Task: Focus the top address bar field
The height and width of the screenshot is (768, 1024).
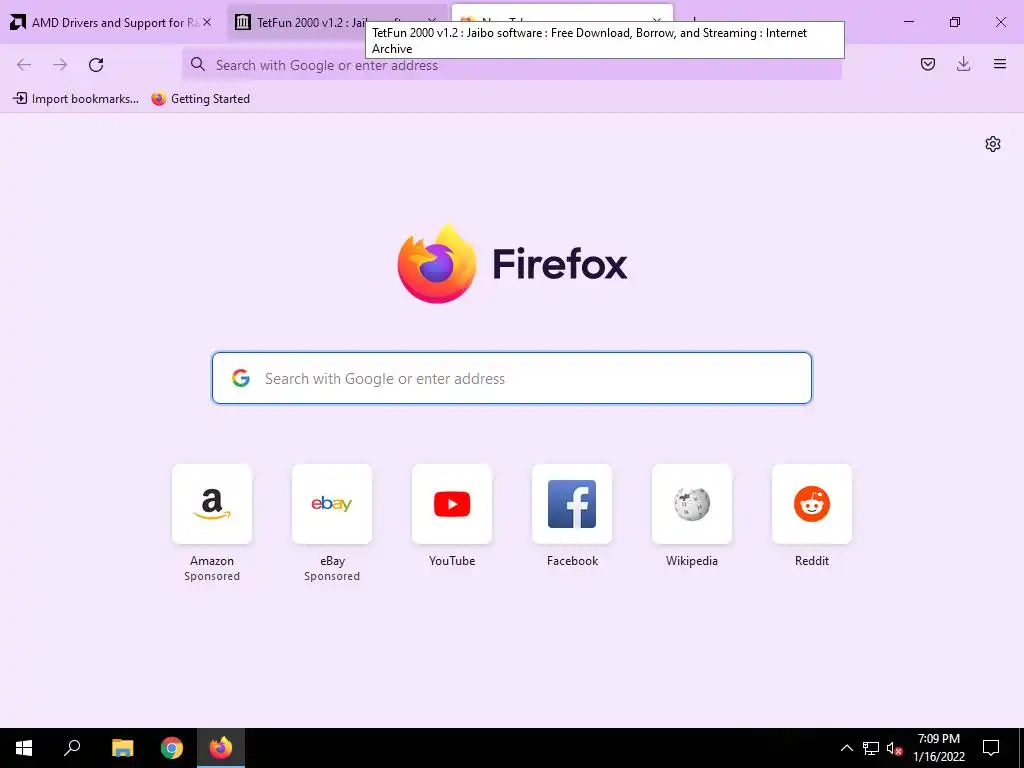Action: pyautogui.click(x=511, y=65)
